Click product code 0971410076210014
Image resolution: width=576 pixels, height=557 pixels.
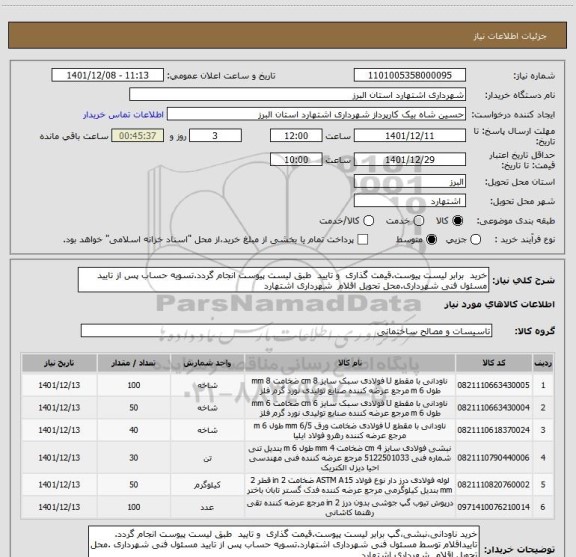(493, 507)
